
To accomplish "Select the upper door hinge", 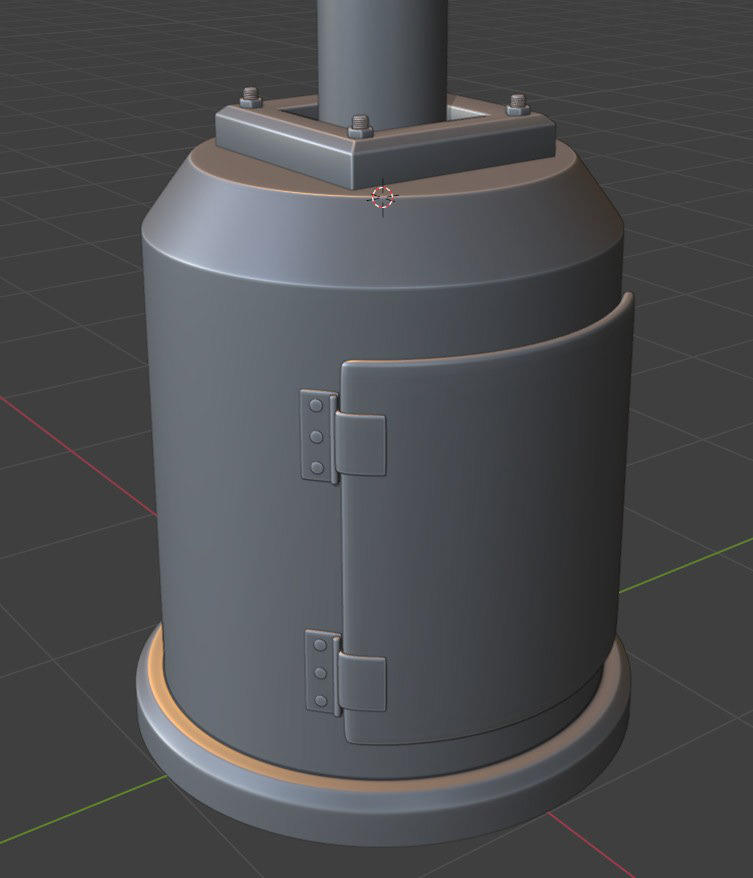I will pos(343,437).
